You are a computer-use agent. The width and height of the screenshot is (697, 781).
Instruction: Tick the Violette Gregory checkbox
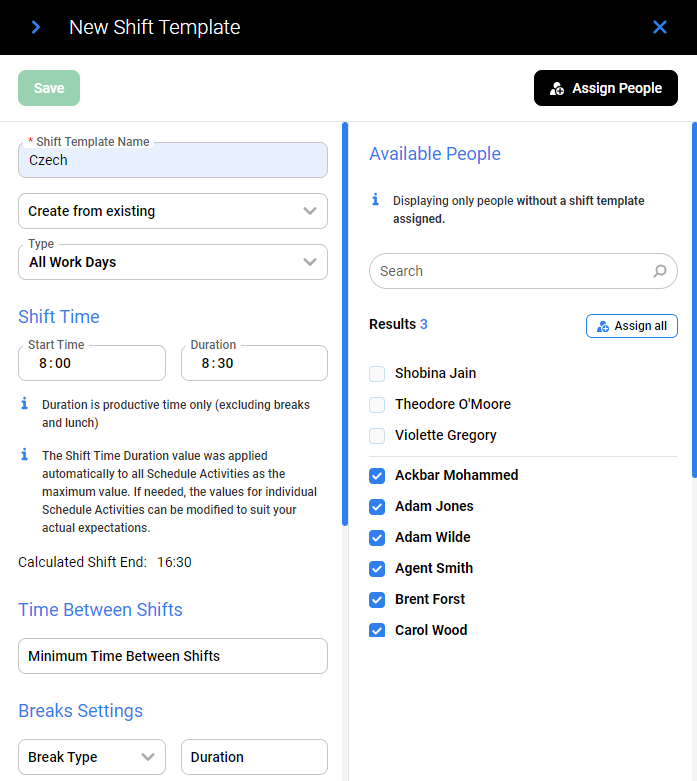377,436
